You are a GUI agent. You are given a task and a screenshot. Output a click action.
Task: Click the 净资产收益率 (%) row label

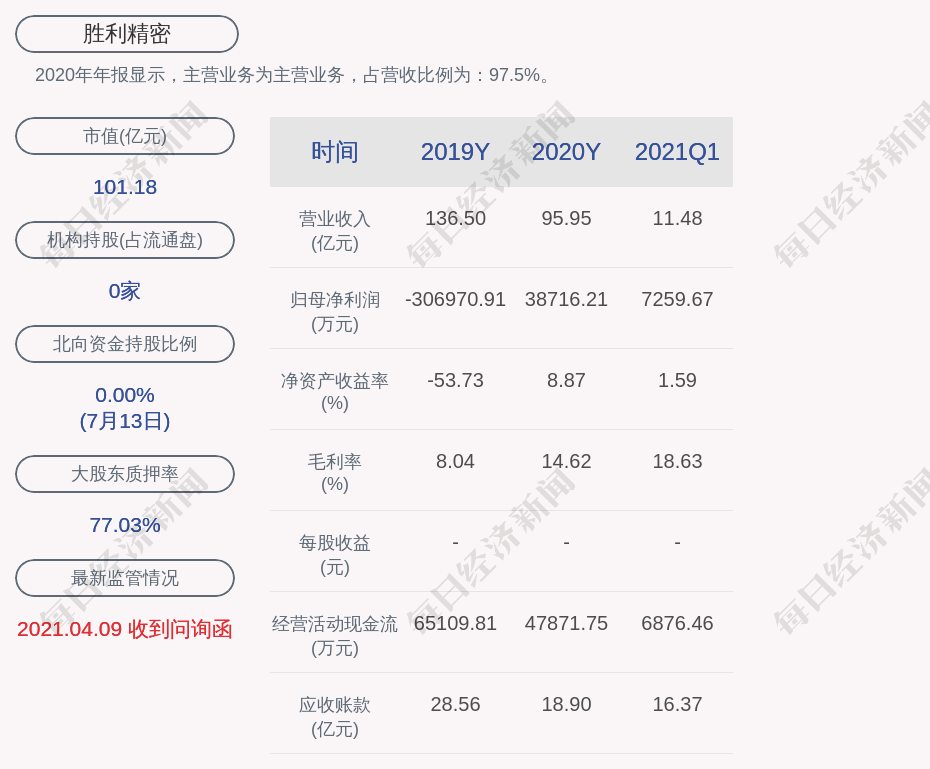pos(335,392)
